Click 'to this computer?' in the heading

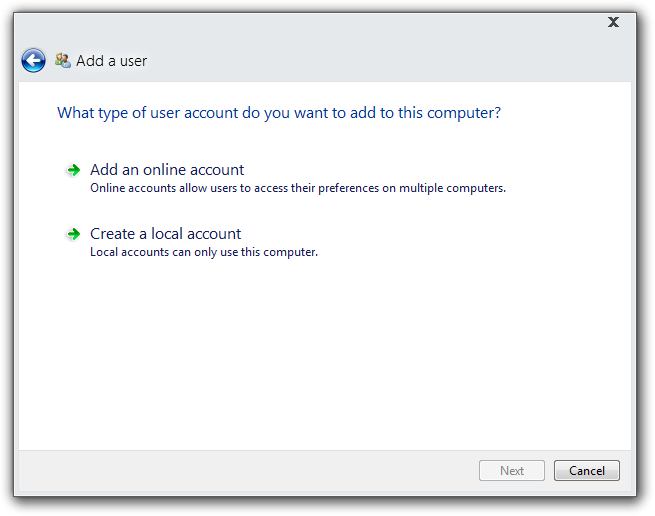click(436, 113)
